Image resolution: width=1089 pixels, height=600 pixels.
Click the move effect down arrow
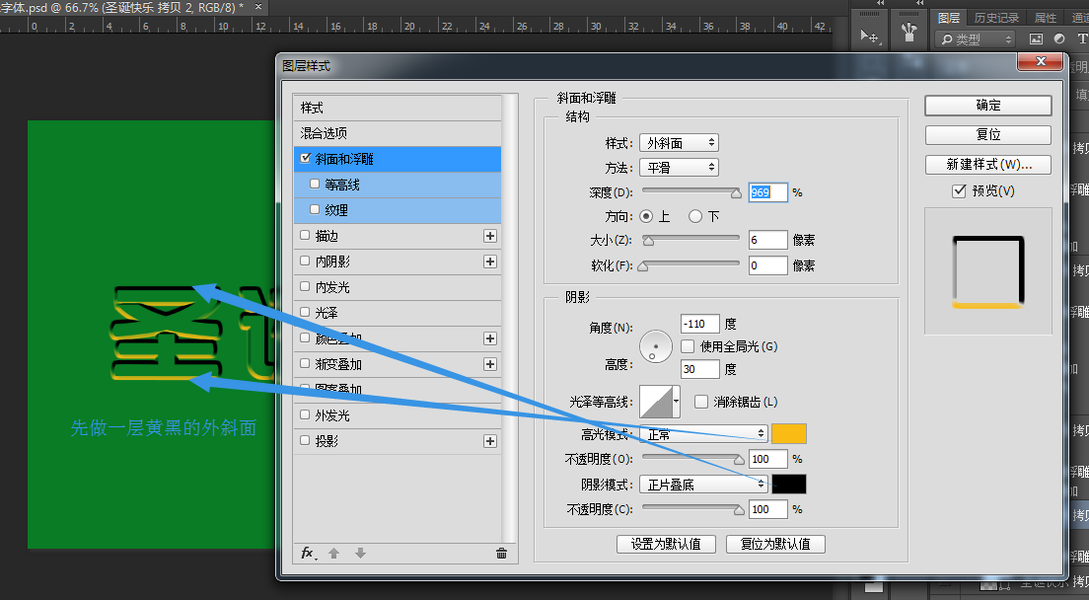point(360,553)
